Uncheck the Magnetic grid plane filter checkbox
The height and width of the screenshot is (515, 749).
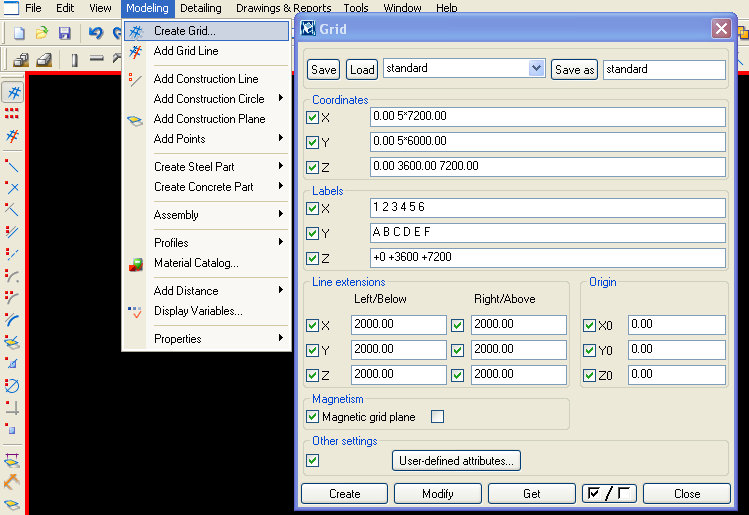coord(312,417)
